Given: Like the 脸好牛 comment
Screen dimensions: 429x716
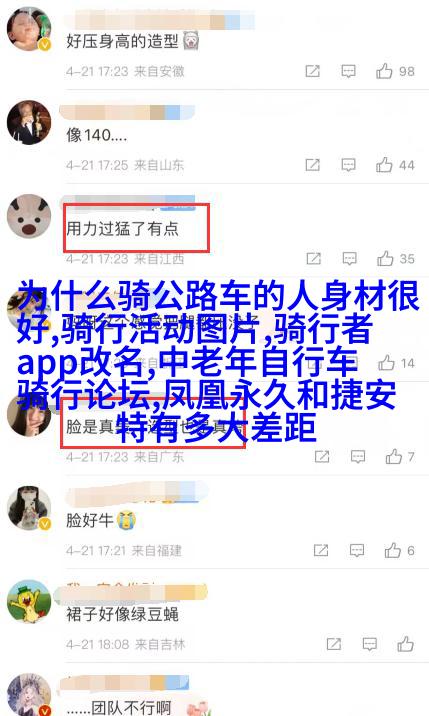Looking at the screenshot, I should (392, 551).
